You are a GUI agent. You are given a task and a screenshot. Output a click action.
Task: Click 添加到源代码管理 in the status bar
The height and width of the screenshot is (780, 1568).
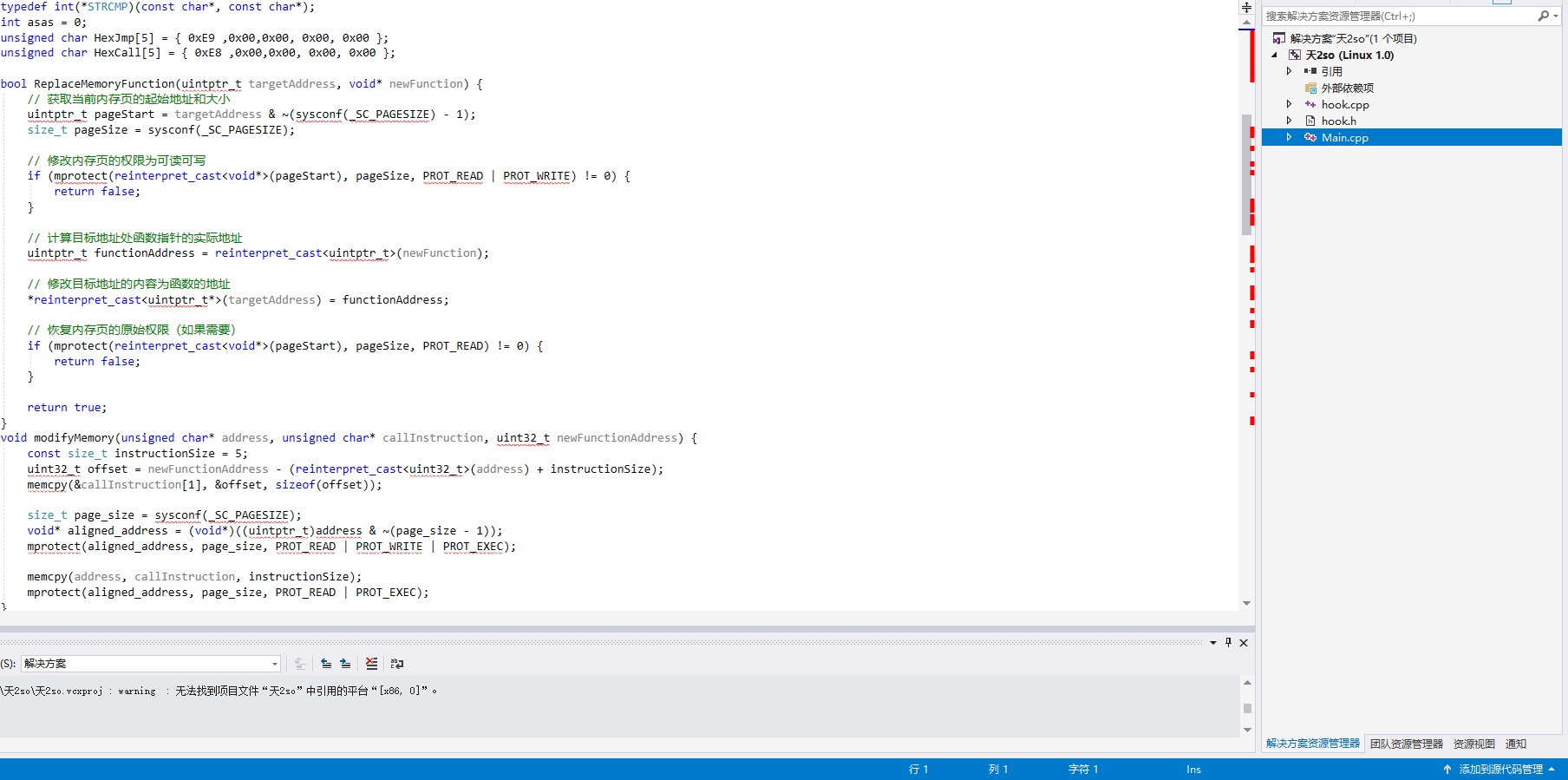(1500, 770)
